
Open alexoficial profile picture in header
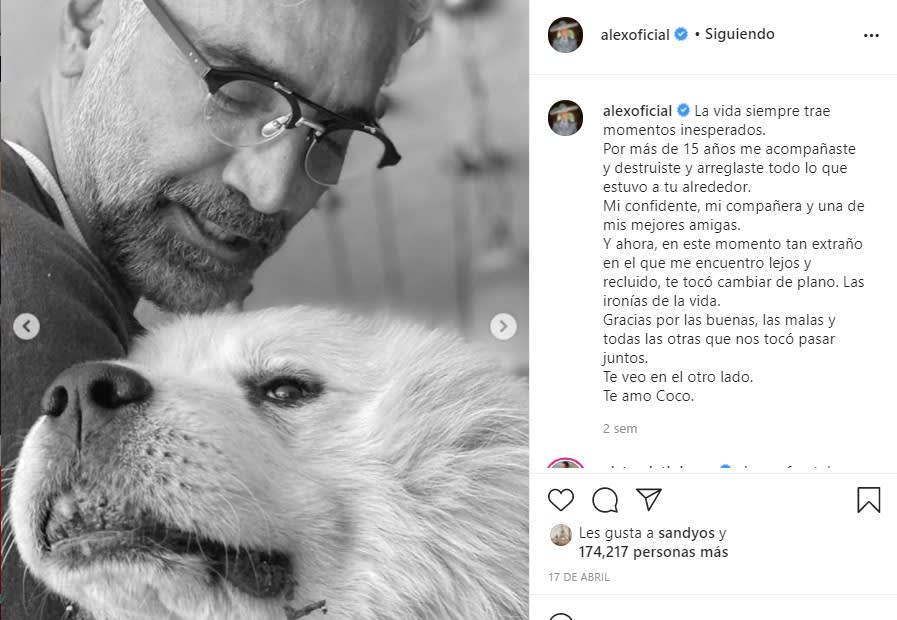pyautogui.click(x=565, y=35)
